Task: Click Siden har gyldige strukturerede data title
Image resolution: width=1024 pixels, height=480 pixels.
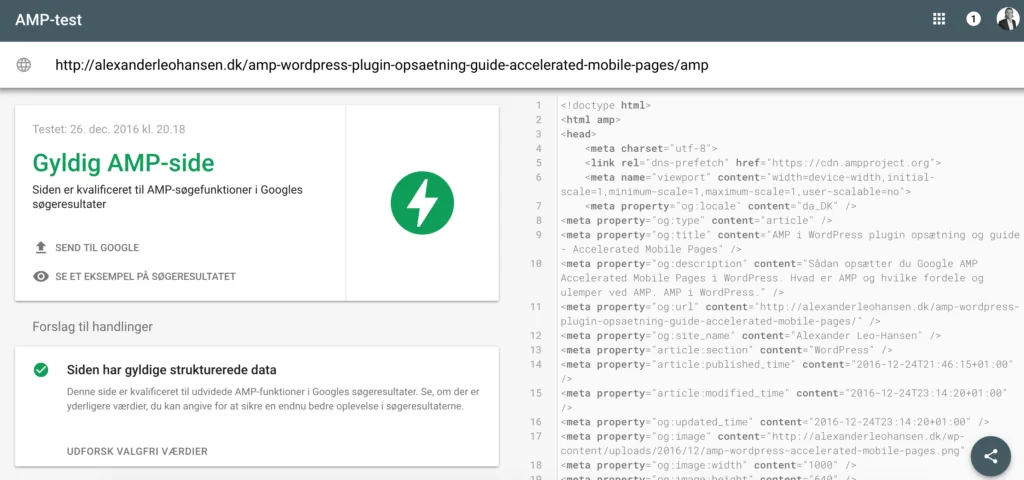Action: 171,370
